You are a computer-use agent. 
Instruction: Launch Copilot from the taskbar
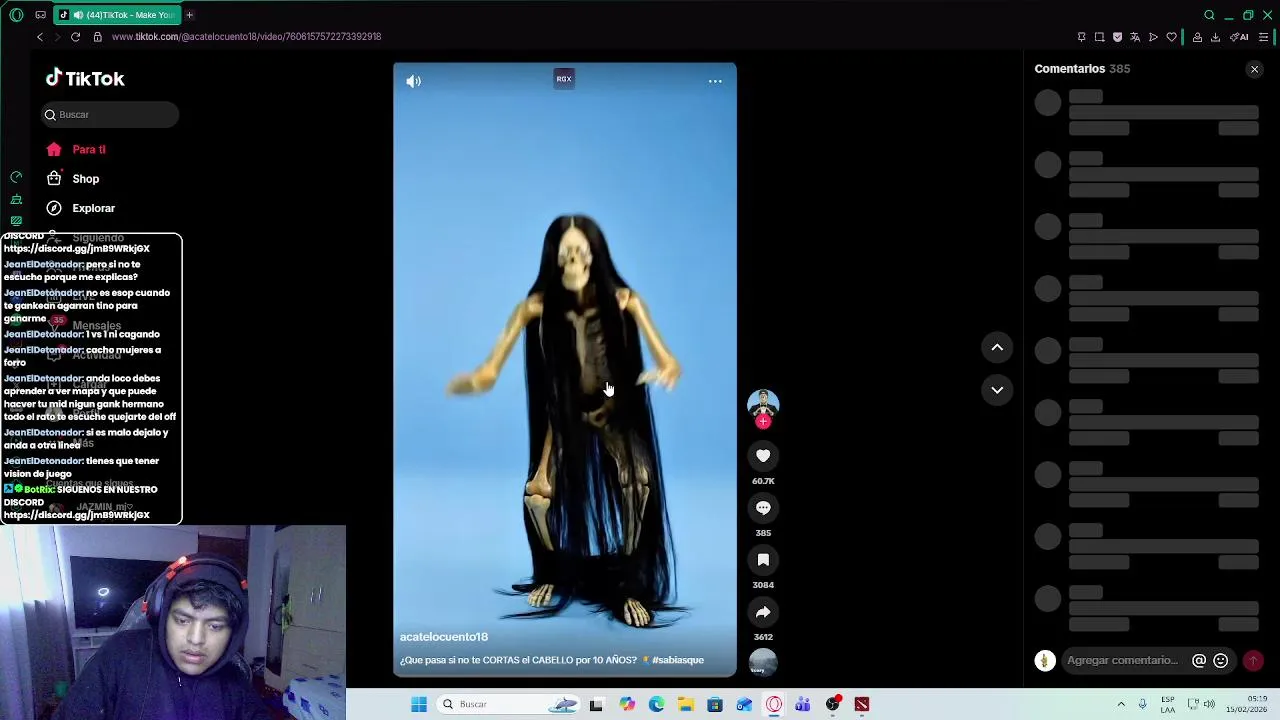coord(627,704)
